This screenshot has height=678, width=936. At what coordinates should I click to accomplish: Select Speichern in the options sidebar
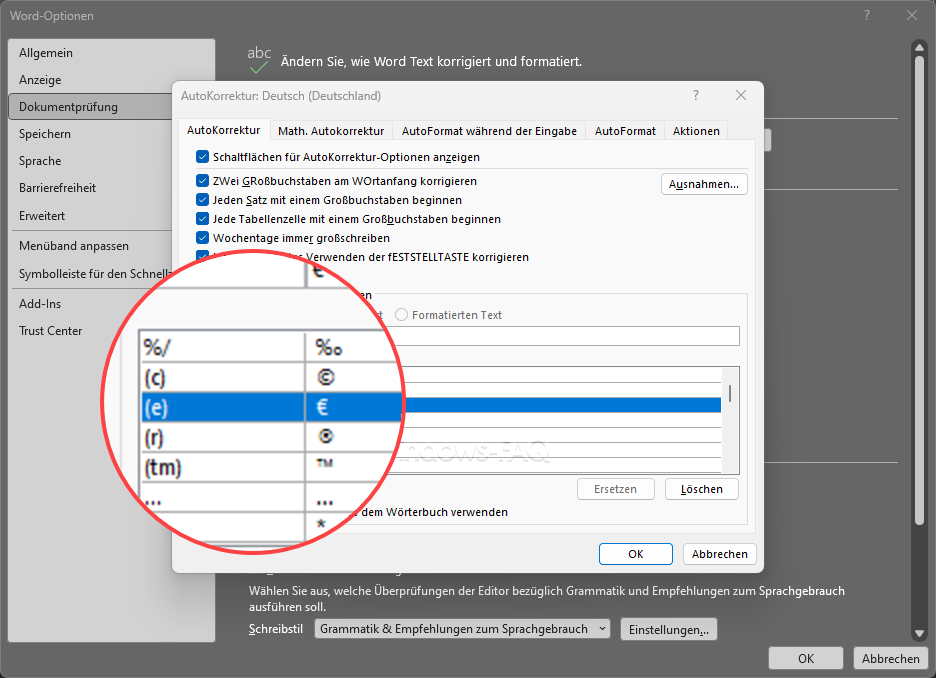click(x=90, y=134)
